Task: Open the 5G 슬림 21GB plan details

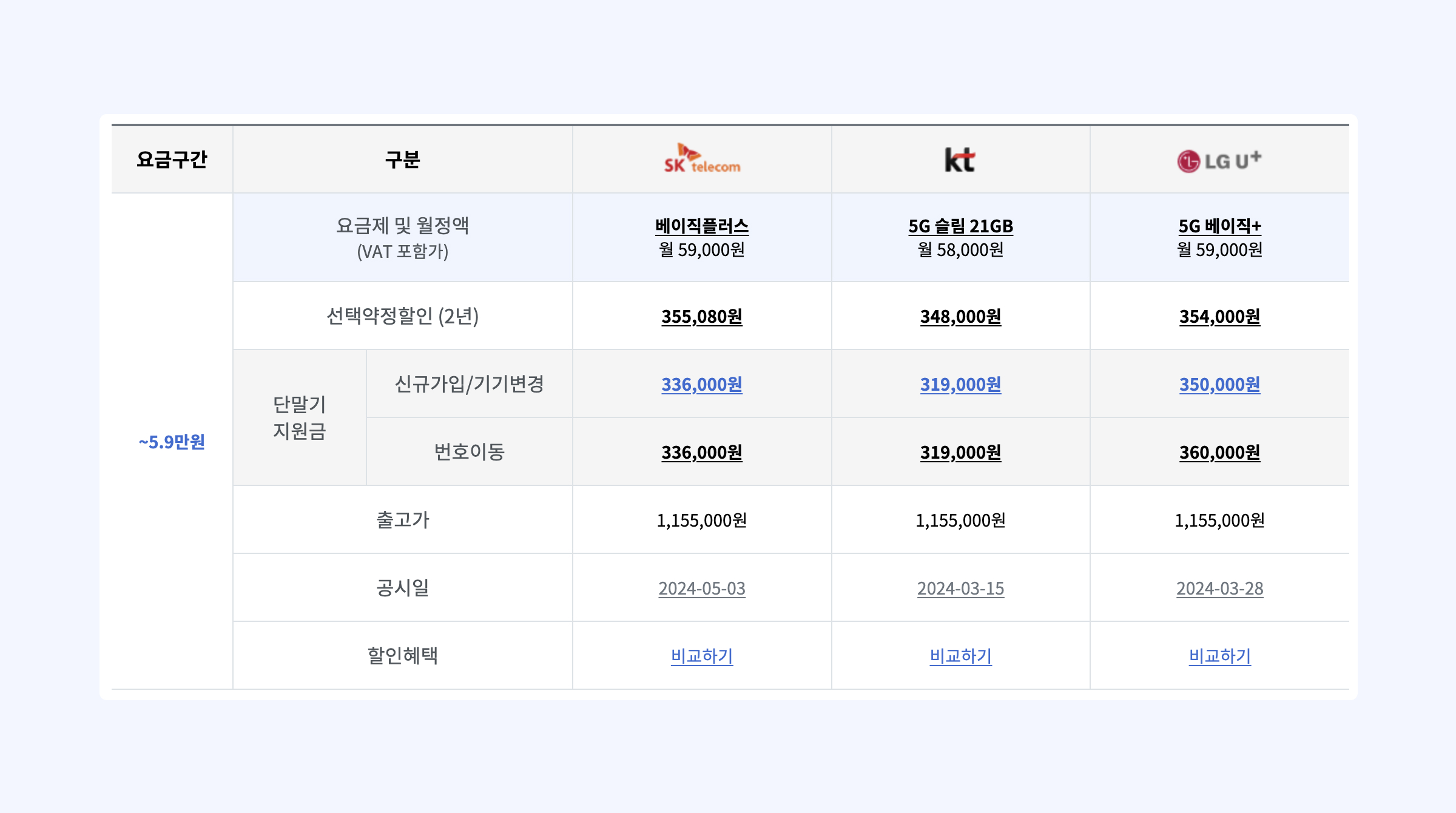Action: (962, 228)
